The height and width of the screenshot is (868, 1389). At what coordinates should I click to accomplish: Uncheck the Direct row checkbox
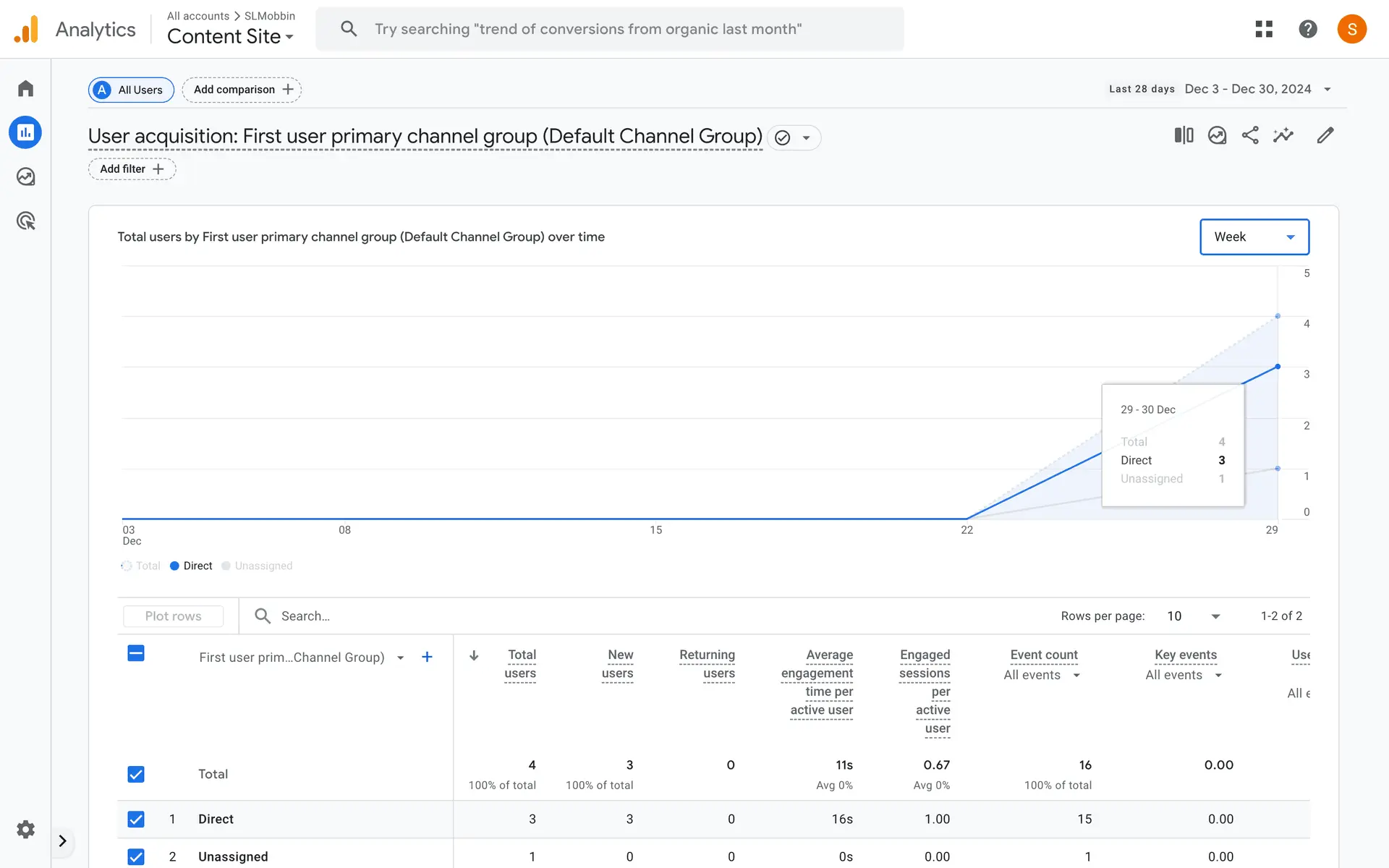tap(136, 819)
